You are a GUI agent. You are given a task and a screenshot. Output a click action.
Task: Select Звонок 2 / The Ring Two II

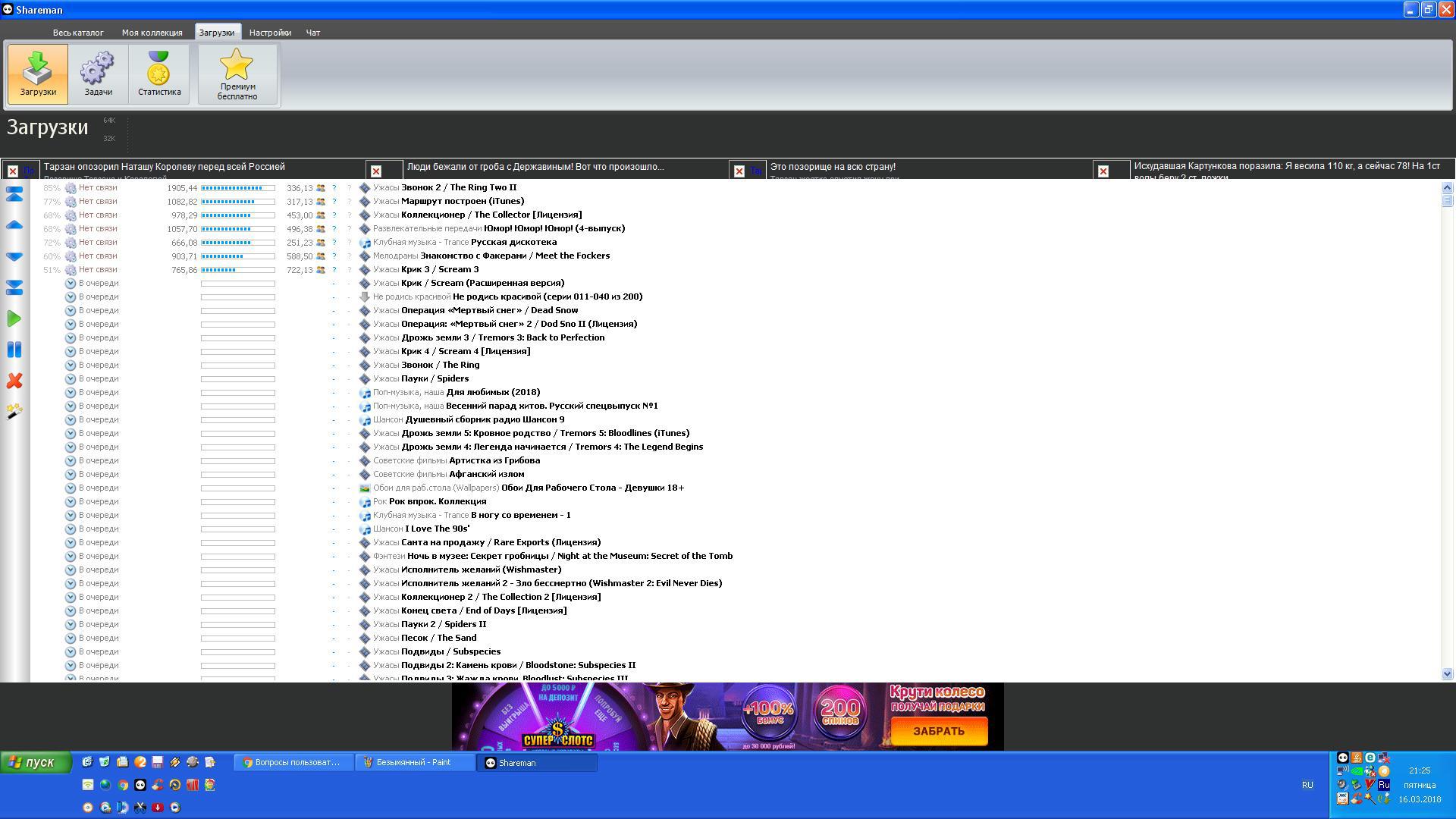pos(459,187)
